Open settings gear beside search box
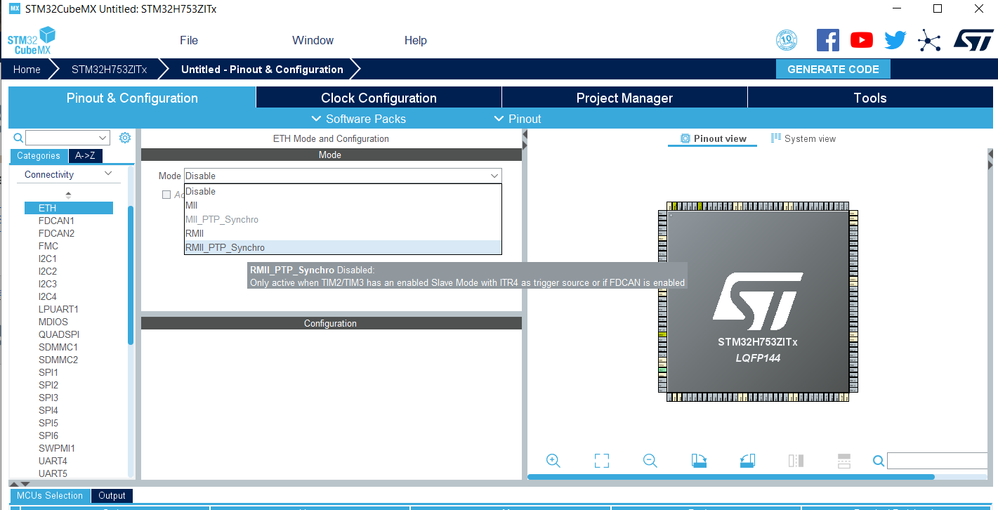The image size is (998, 510). click(125, 138)
